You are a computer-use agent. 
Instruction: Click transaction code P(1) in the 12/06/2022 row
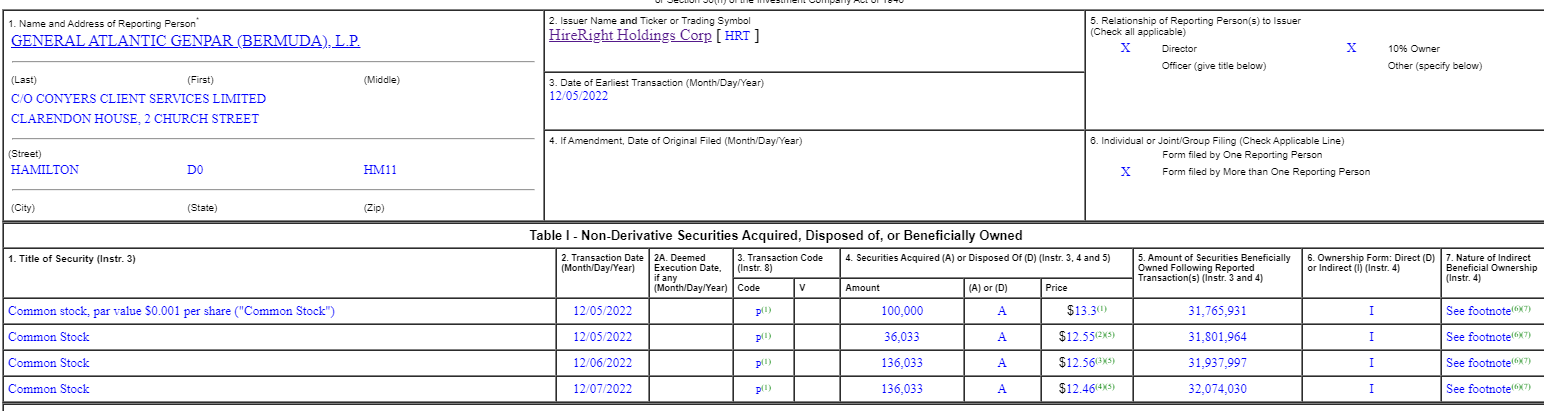[763, 363]
